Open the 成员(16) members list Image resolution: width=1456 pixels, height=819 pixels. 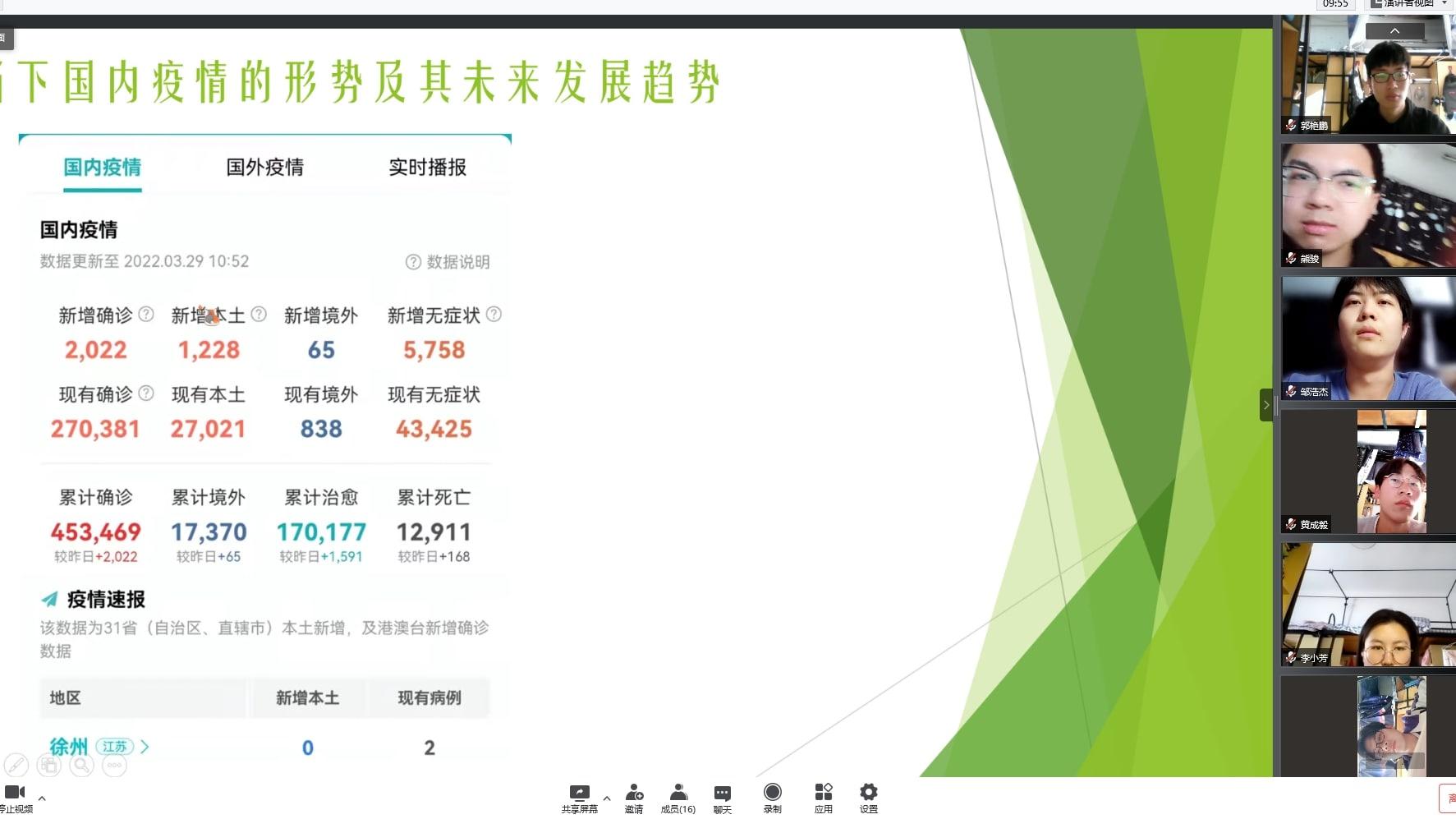[678, 798]
